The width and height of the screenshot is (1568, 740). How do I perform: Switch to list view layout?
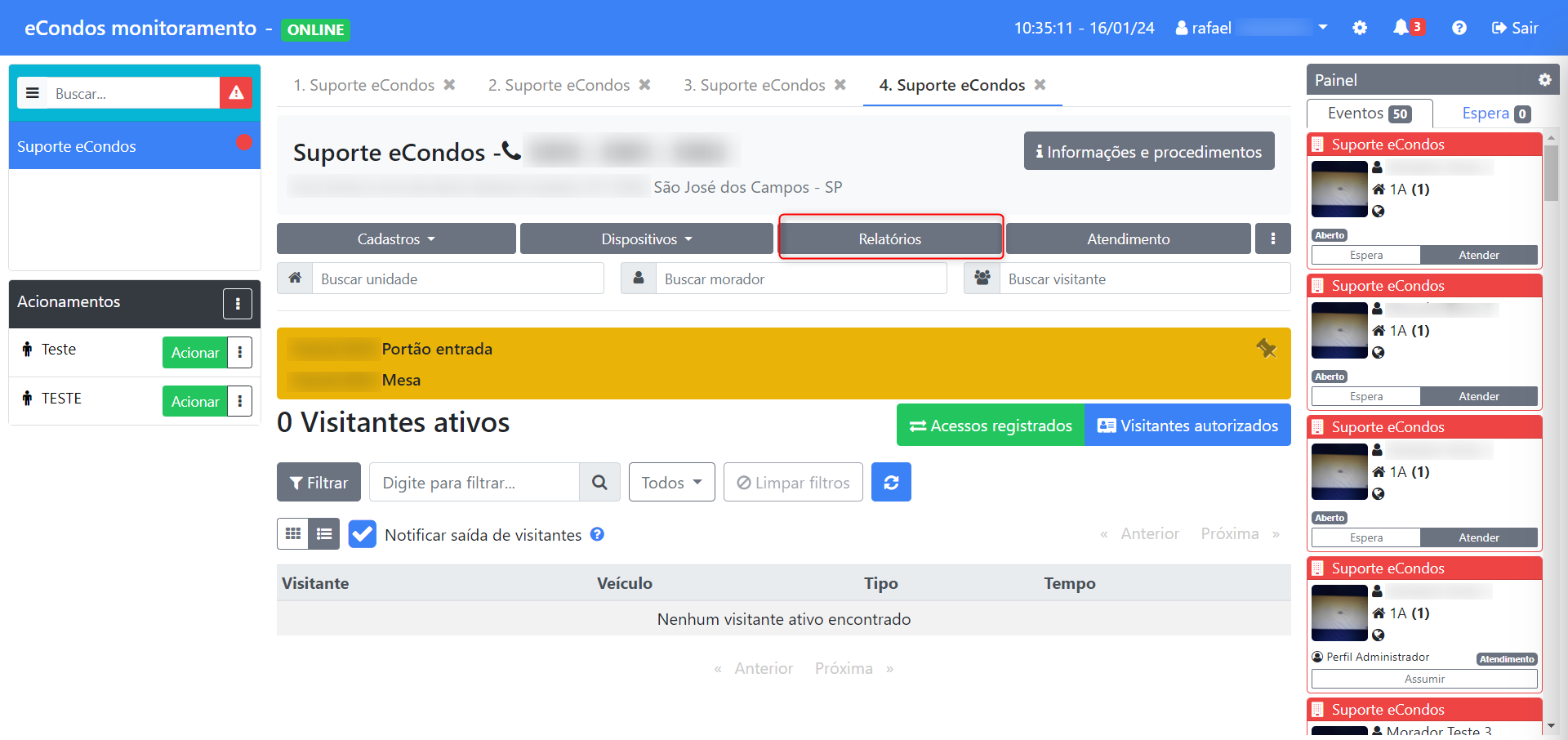tap(324, 534)
